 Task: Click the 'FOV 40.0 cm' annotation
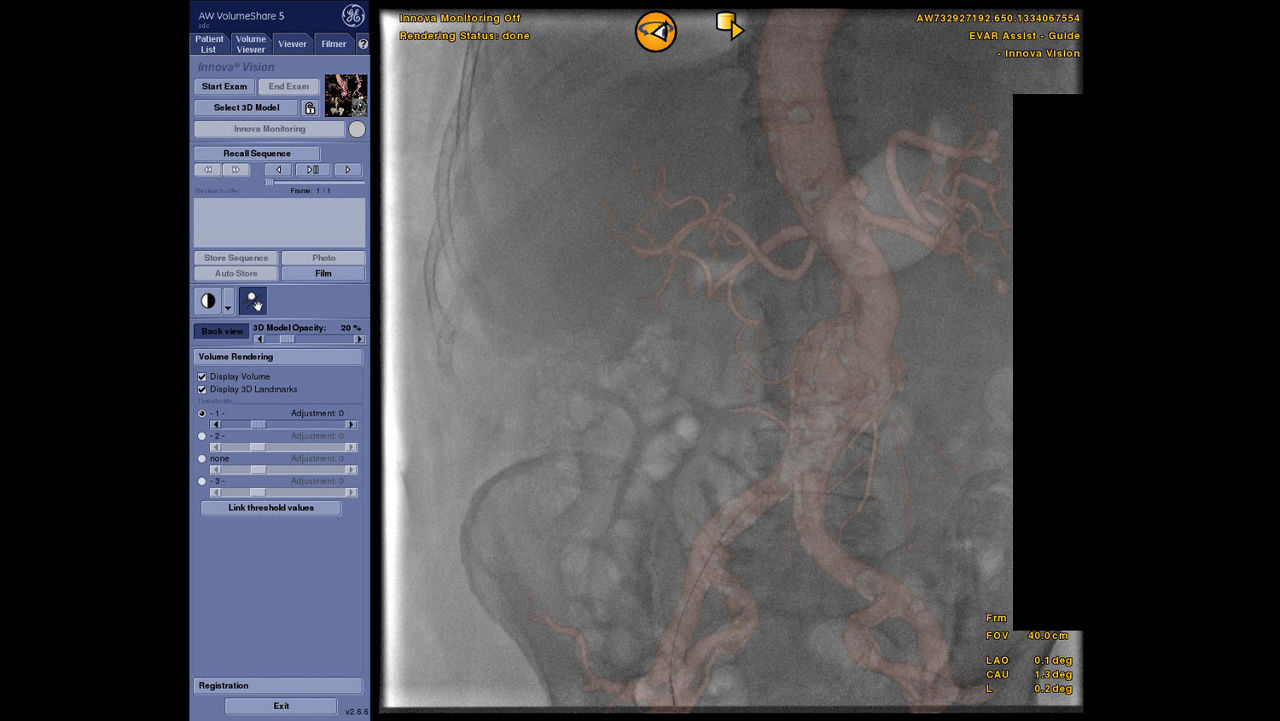coord(1027,636)
